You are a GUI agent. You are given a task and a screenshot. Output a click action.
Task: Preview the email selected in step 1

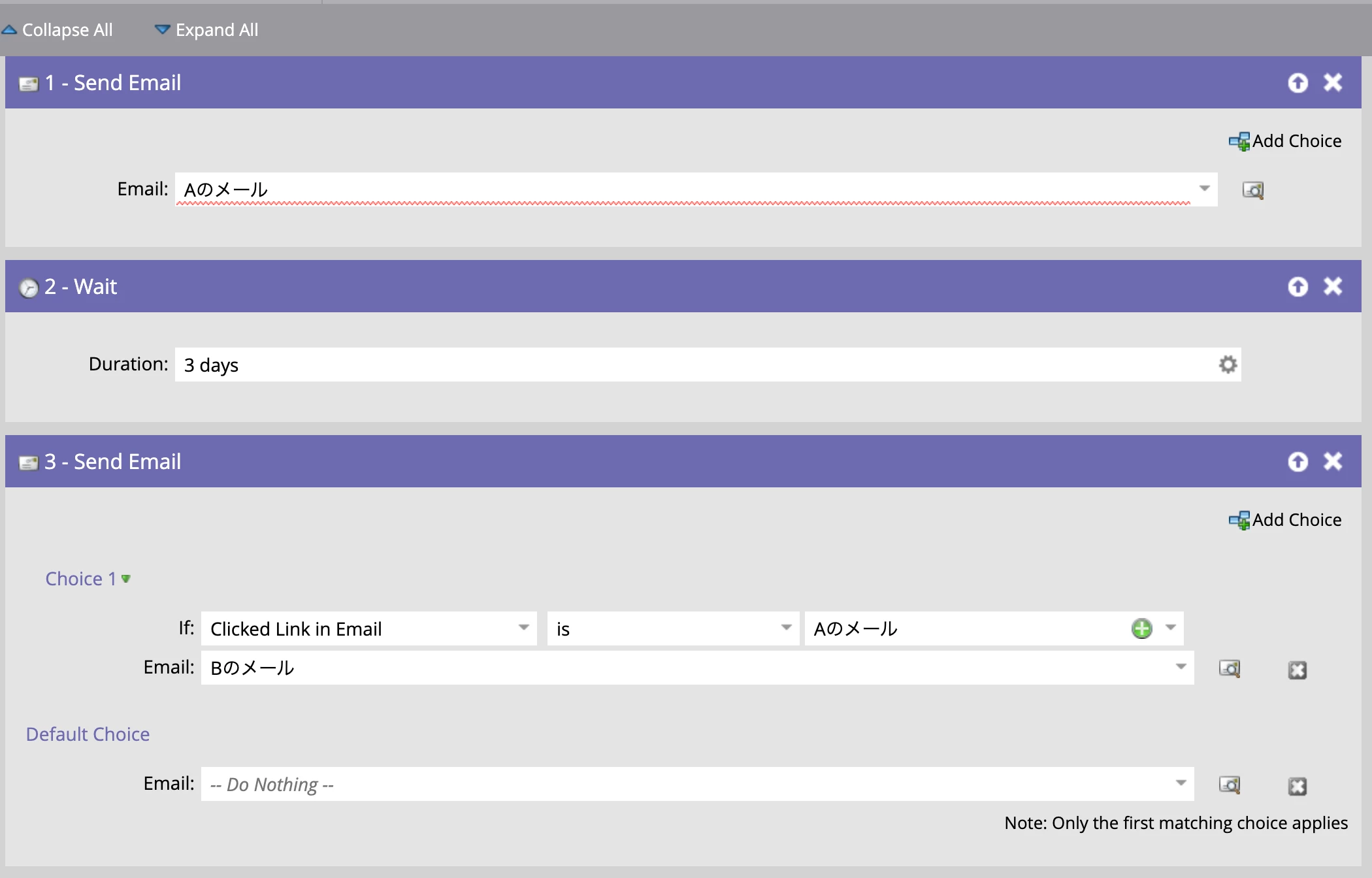(1252, 190)
